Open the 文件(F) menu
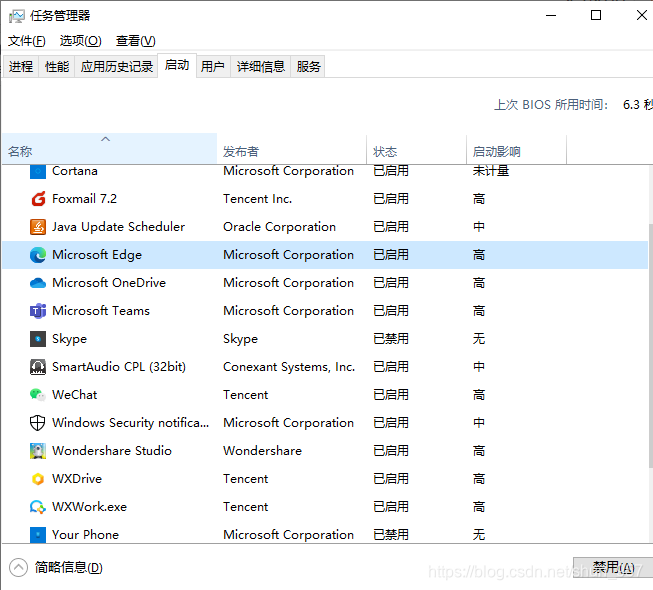The image size is (653, 590). [27, 41]
